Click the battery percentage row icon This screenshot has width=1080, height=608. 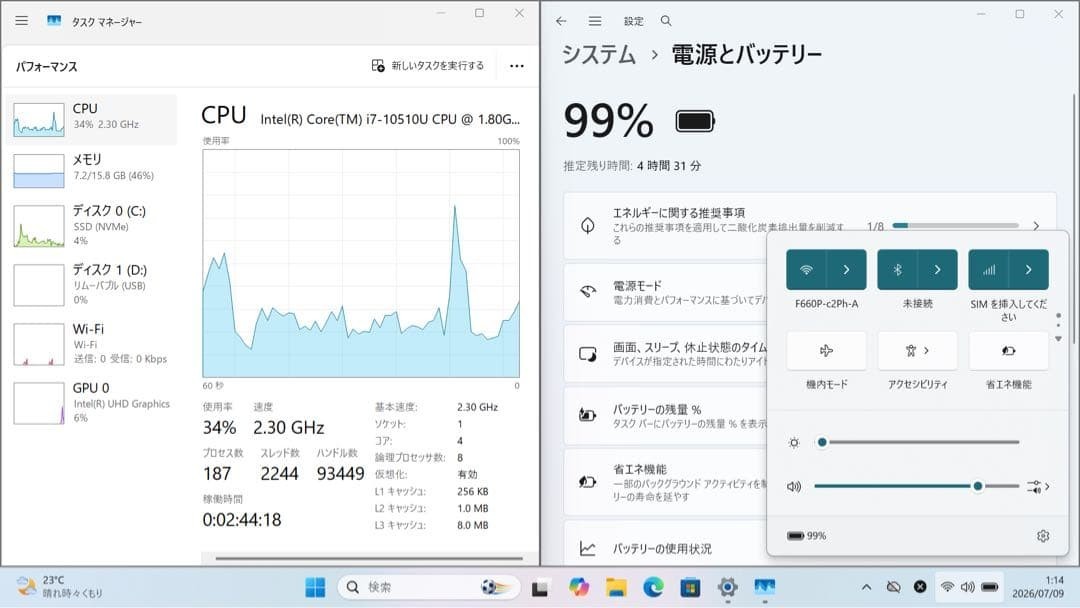(588, 415)
